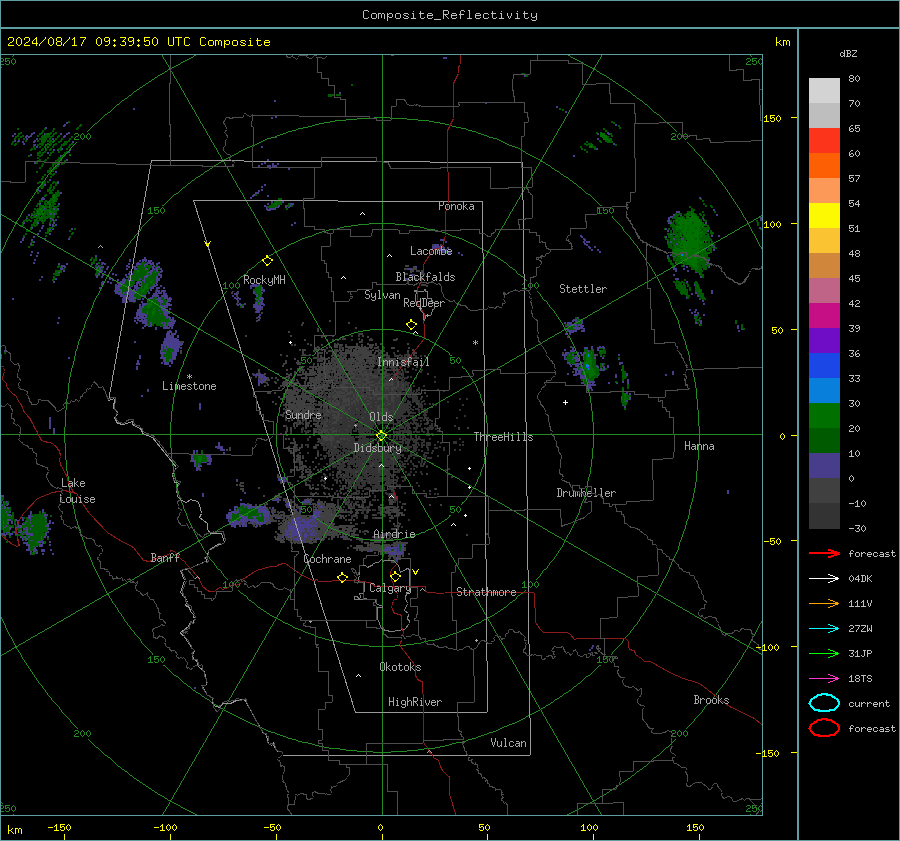Click the HighRiver city label
Image resolution: width=900 pixels, height=841 pixels.
pos(415,702)
